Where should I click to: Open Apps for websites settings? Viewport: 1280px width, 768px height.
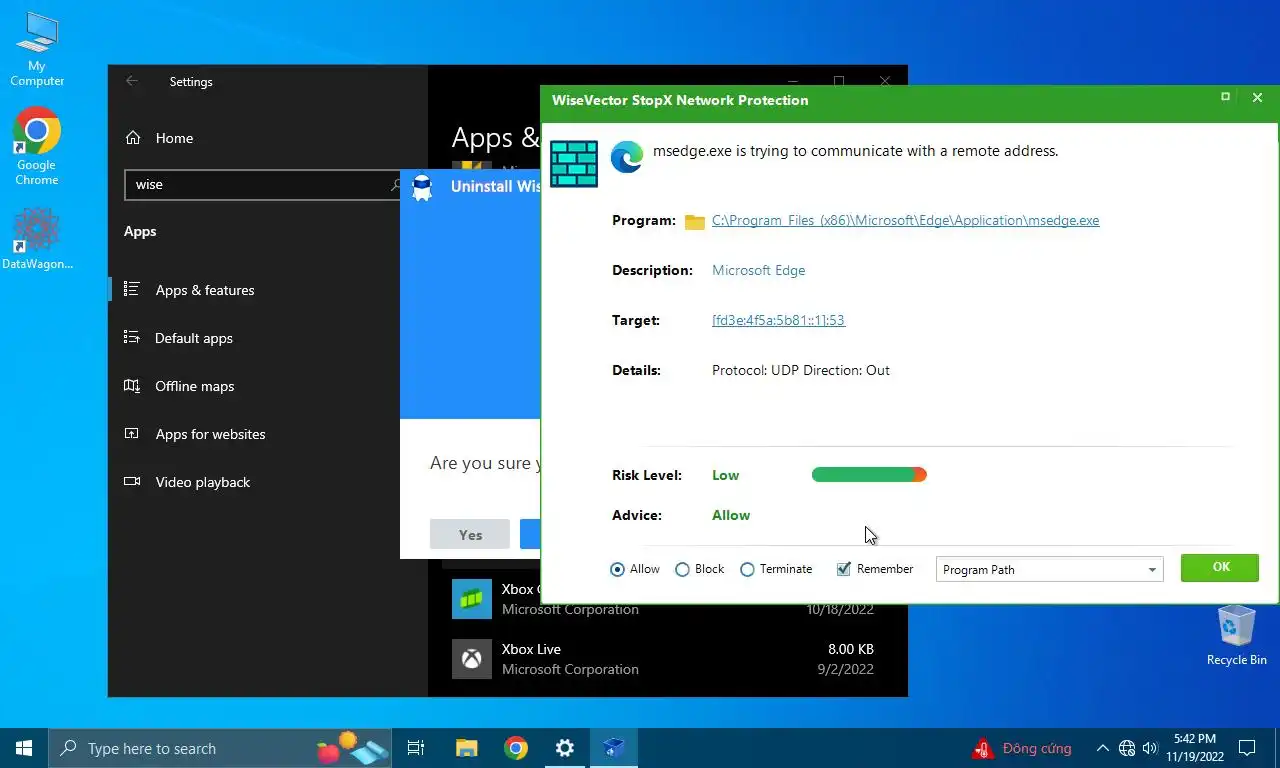[266, 434]
